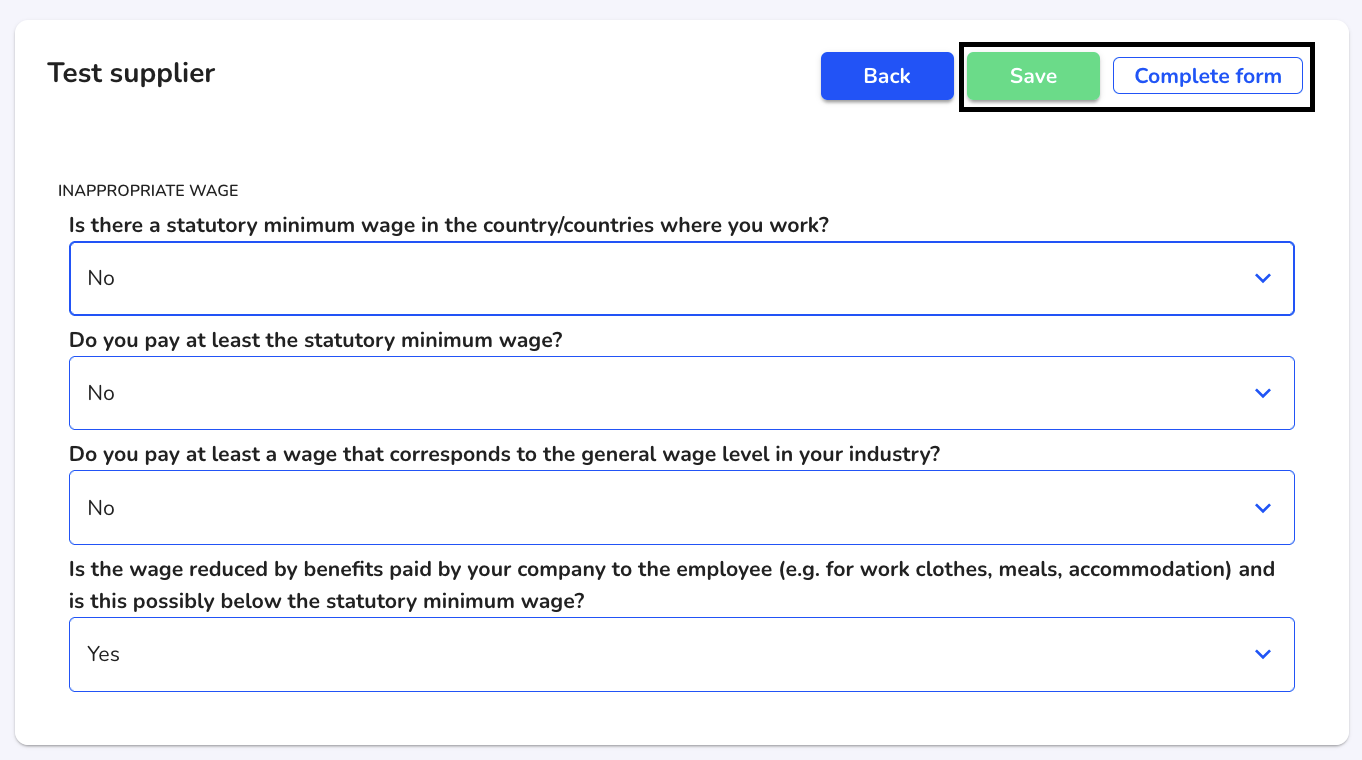Save the form with green Save button
The width and height of the screenshot is (1362, 760).
coord(1033,76)
